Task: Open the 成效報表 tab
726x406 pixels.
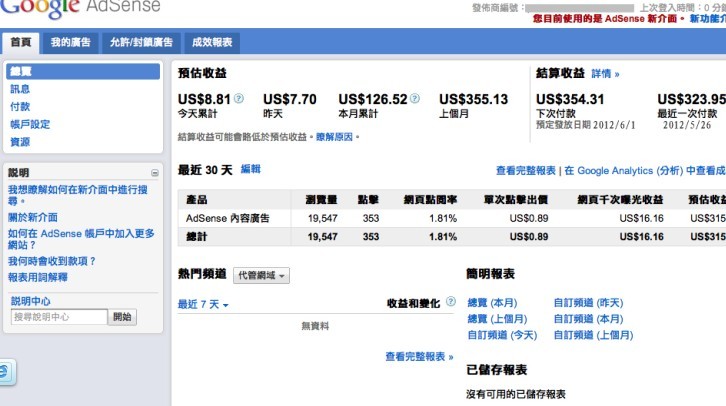Action: tap(212, 43)
